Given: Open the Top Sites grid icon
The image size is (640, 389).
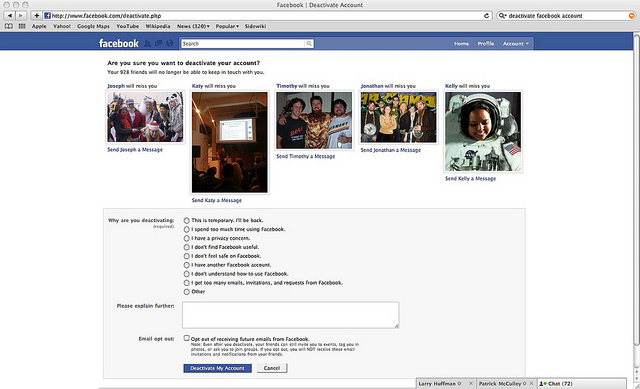Looking at the screenshot, I should [22, 26].
